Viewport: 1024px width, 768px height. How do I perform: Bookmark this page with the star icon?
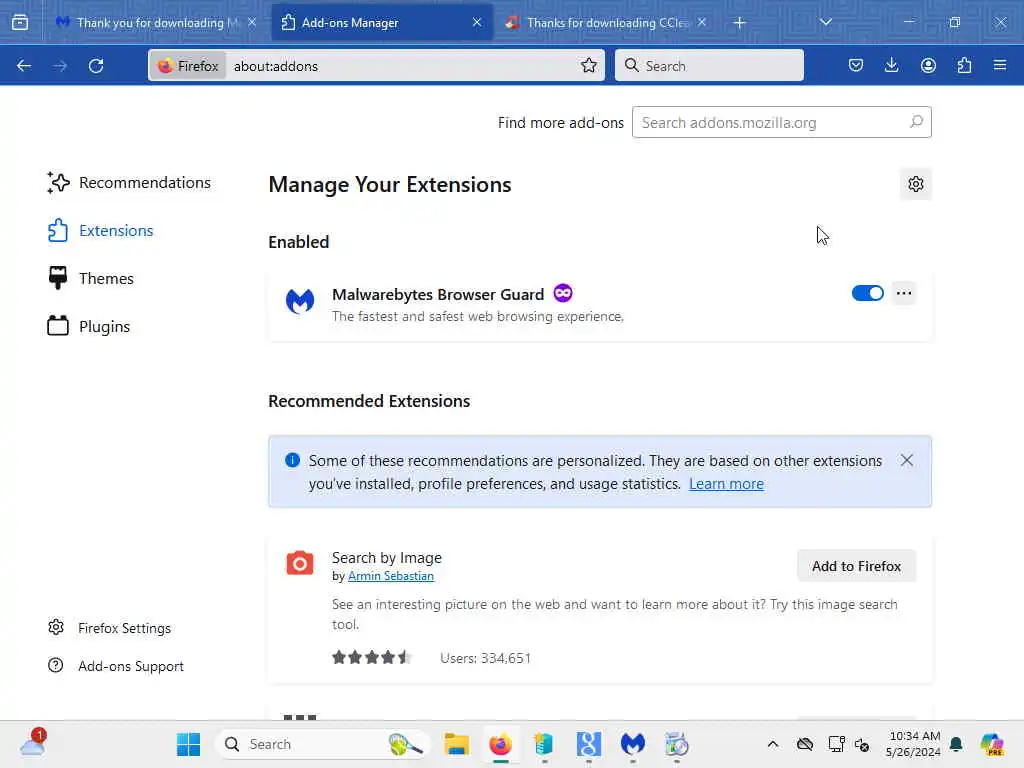click(588, 65)
